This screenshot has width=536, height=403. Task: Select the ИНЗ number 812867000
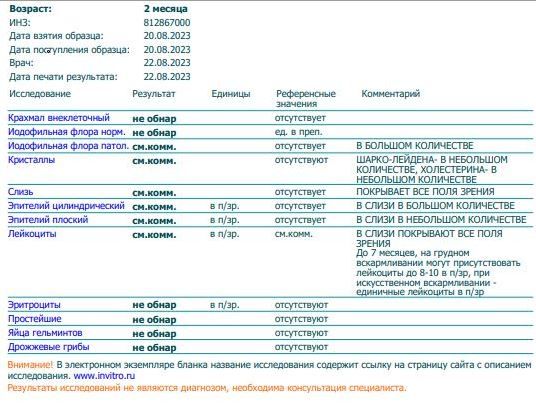coord(167,23)
